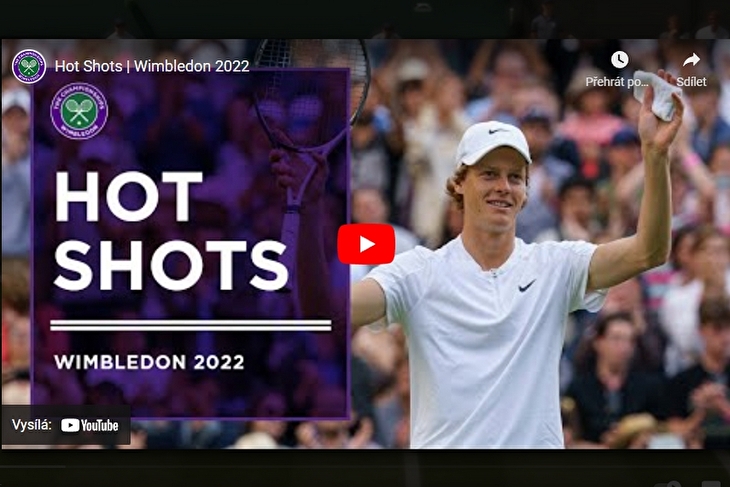730x487 pixels.
Task: Click the WIMBLEDON 2022 caption
Action: [x=149, y=362]
